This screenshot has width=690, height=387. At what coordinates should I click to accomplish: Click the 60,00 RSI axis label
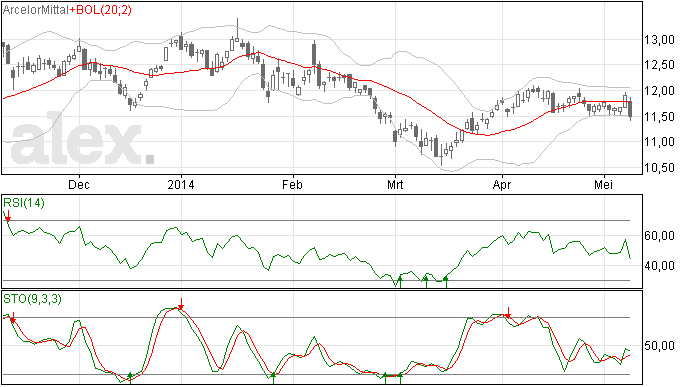click(x=659, y=236)
